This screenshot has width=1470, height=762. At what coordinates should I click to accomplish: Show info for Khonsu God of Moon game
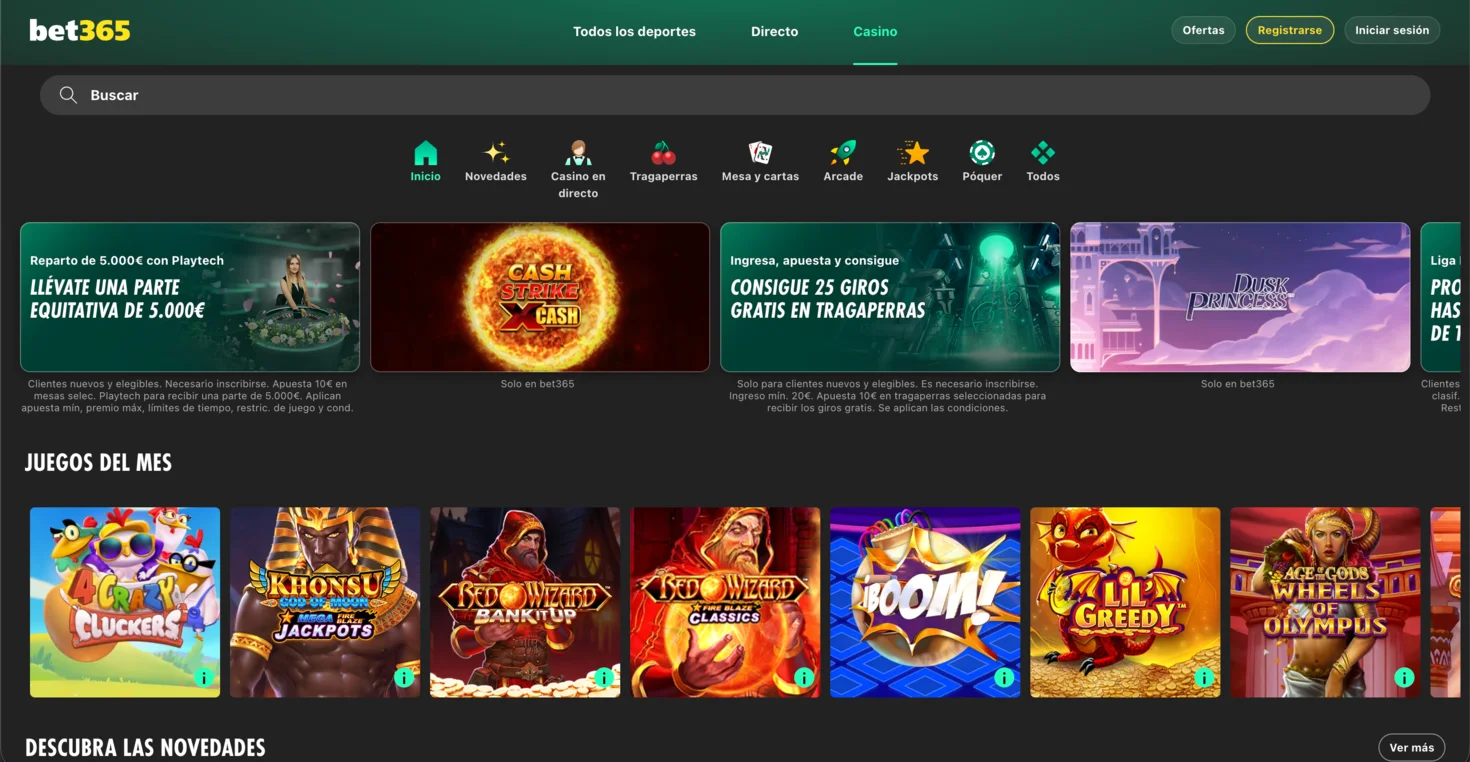tap(404, 678)
